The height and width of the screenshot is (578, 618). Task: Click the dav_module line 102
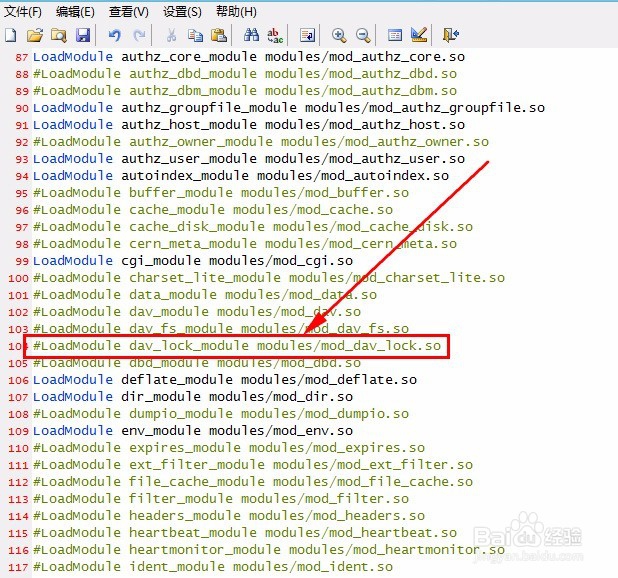pyautogui.click(x=197, y=312)
